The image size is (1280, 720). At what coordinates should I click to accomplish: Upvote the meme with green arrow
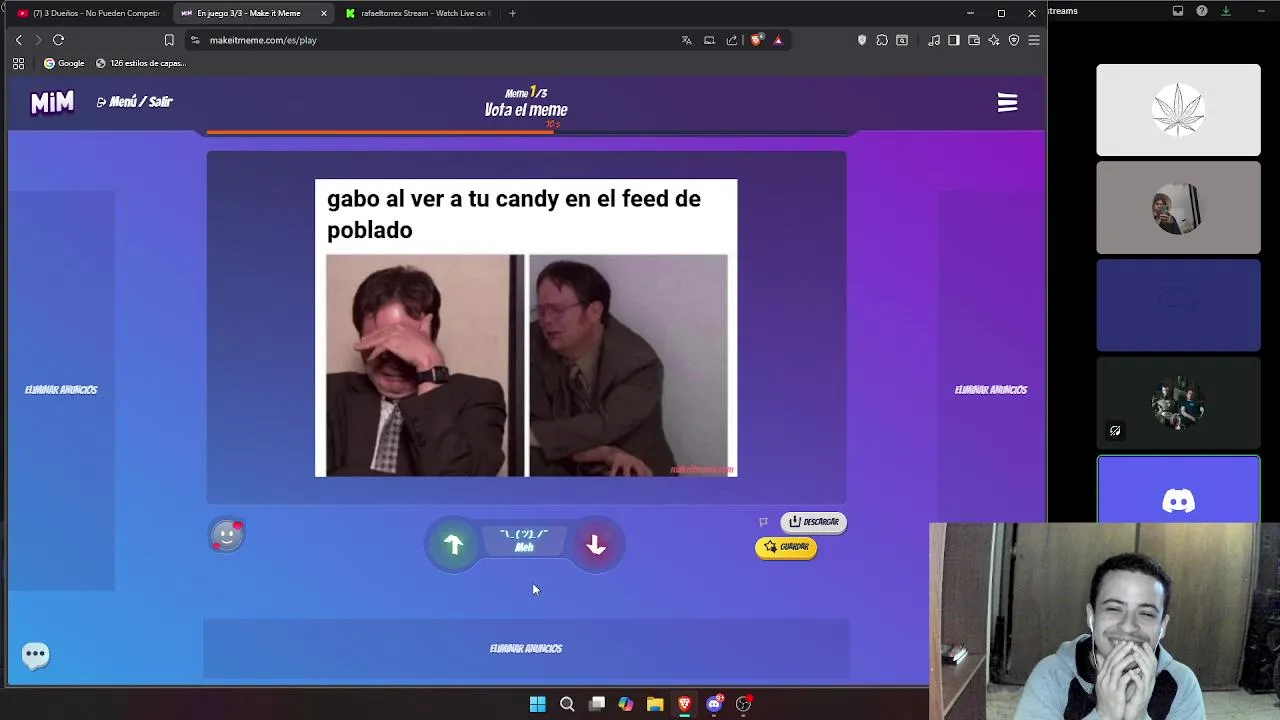(453, 544)
